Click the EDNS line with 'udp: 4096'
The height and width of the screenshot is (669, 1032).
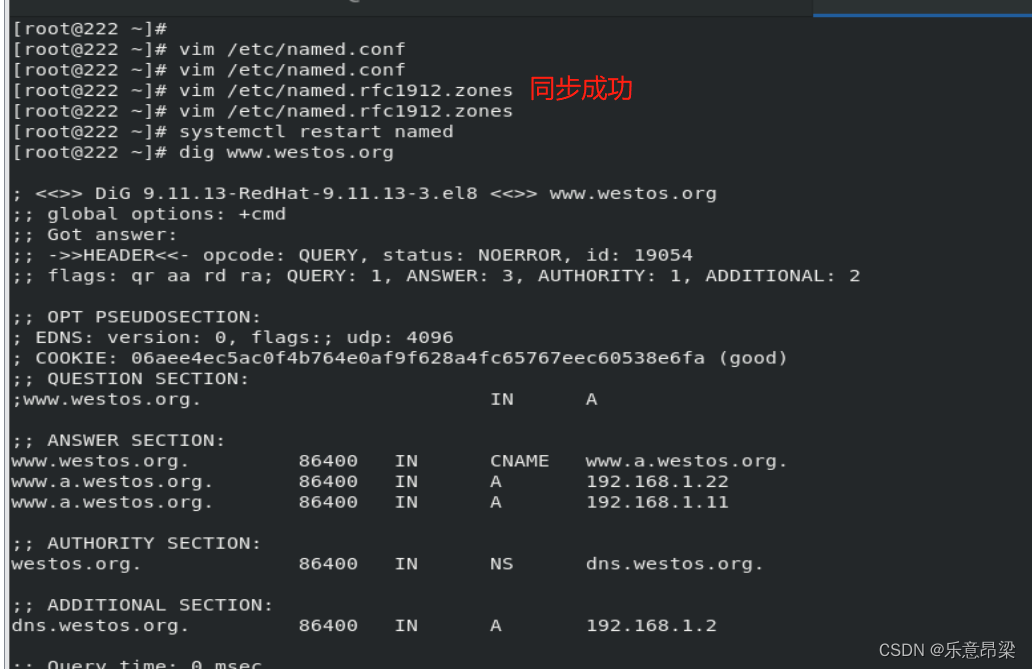[x=233, y=338]
